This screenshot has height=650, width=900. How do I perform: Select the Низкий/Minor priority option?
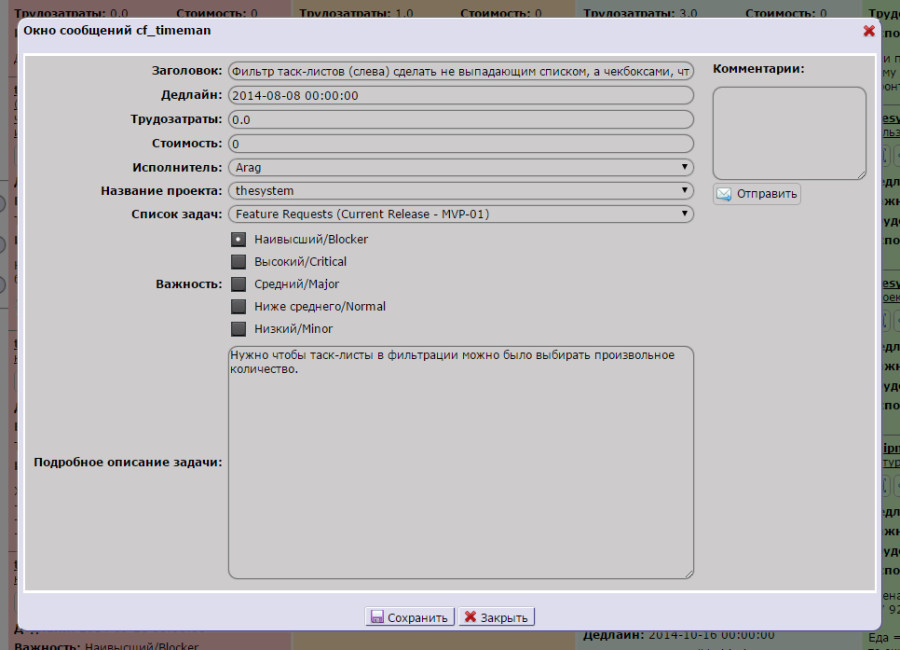tap(238, 329)
